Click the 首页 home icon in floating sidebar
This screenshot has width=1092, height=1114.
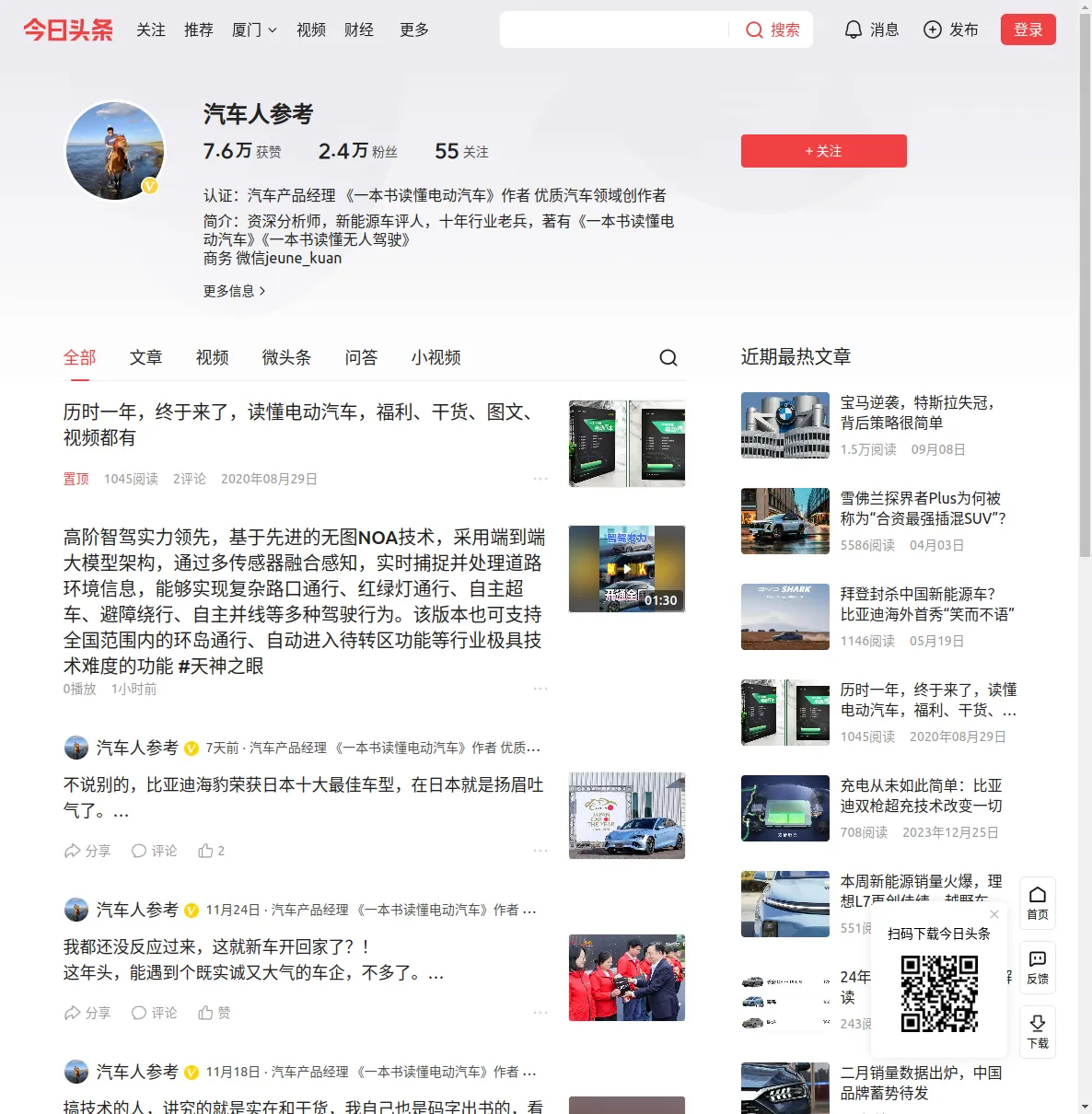1038,903
